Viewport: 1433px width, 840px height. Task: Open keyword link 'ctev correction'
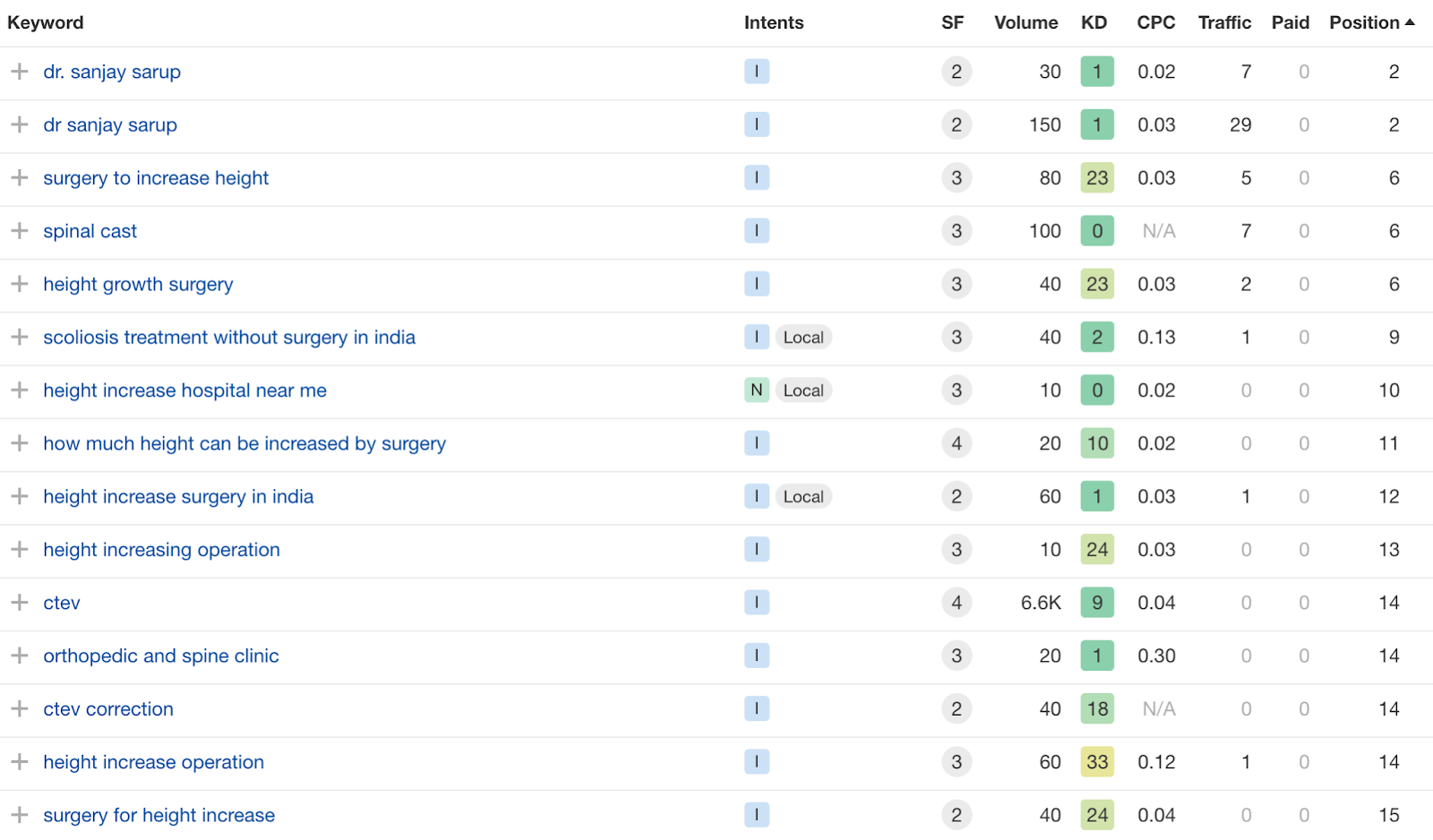coord(108,709)
